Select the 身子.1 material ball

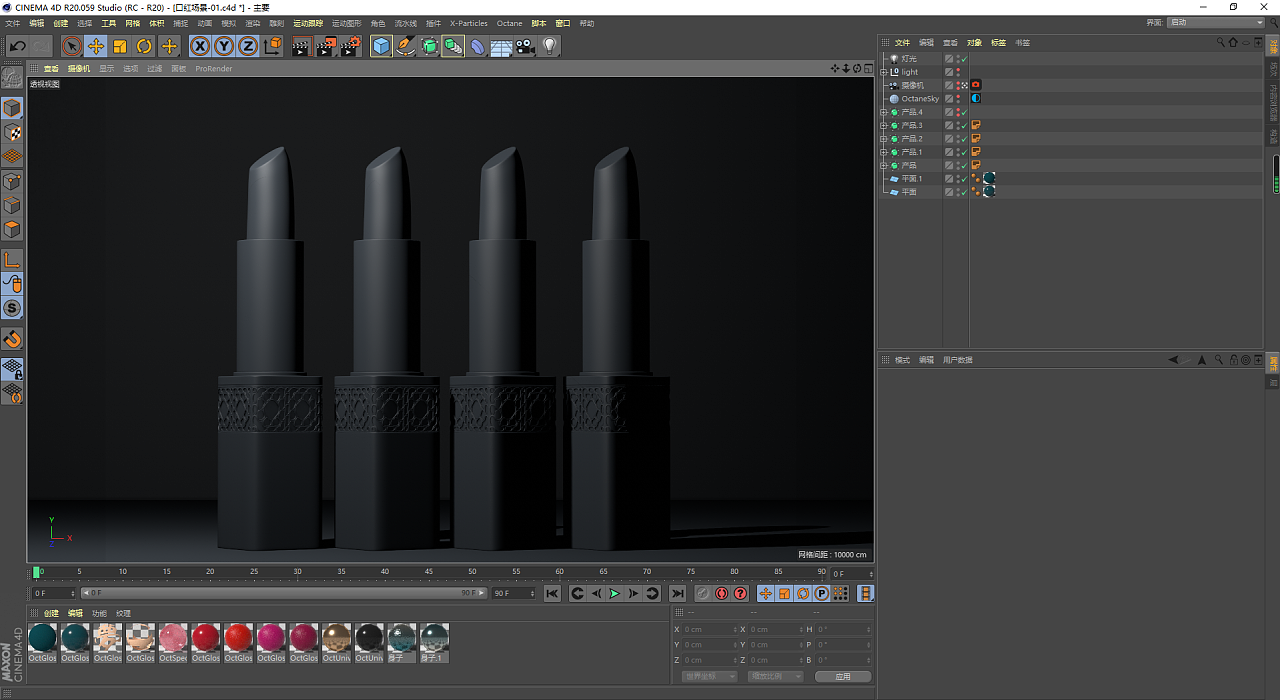[x=434, y=643]
